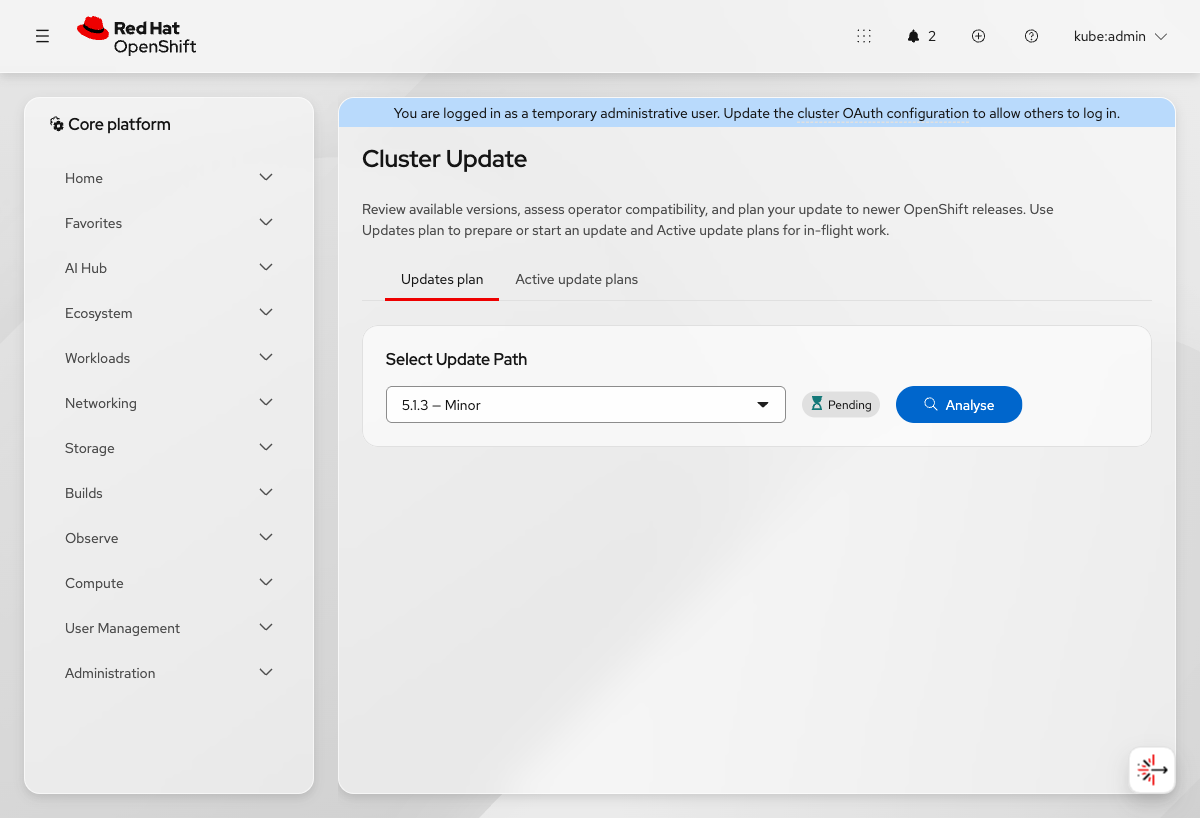Expand the Workloads navigation section
Screen dimensions: 1200x818
click(169, 358)
